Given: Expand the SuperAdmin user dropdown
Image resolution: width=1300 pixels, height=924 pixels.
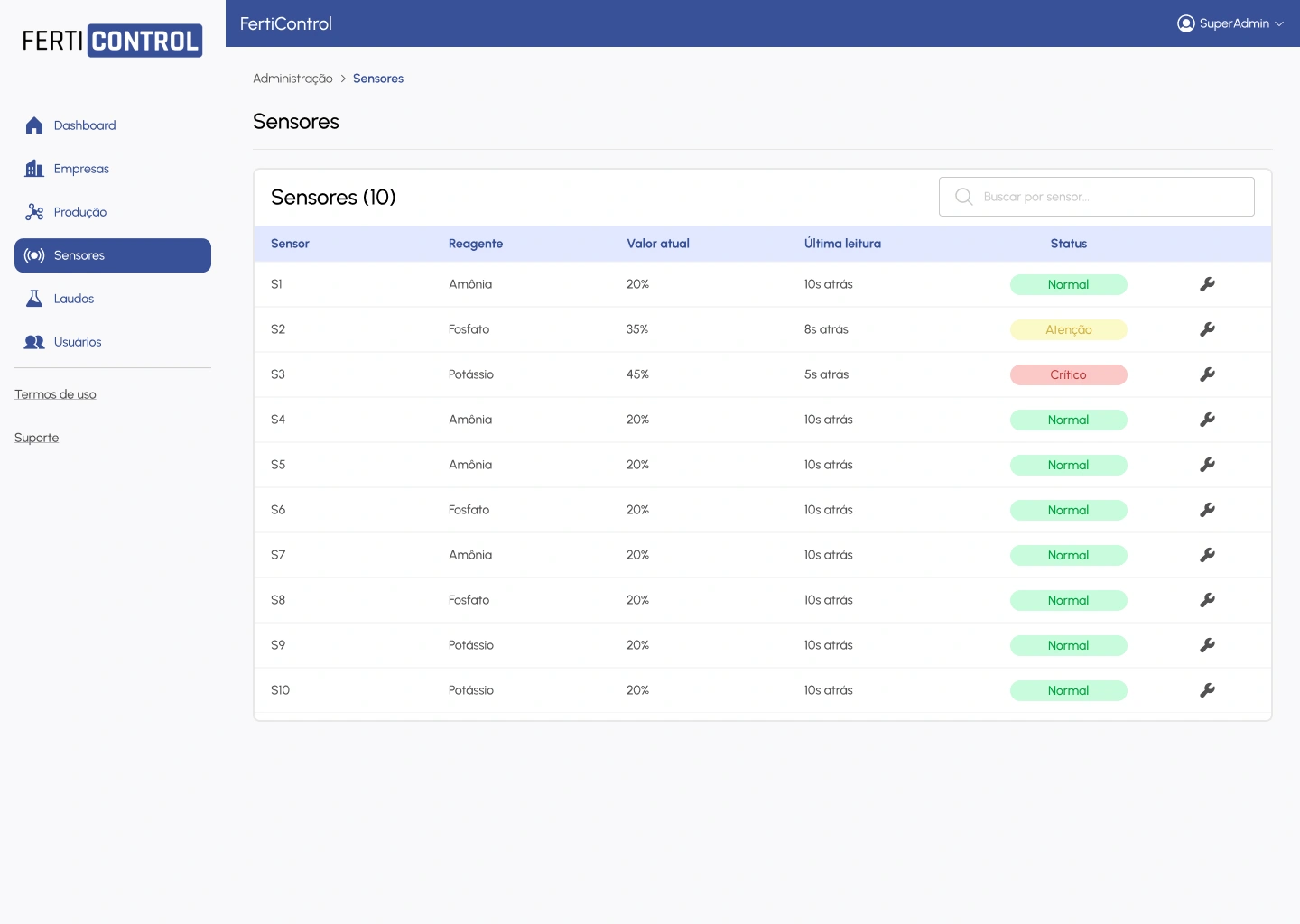Looking at the screenshot, I should tap(1278, 23).
